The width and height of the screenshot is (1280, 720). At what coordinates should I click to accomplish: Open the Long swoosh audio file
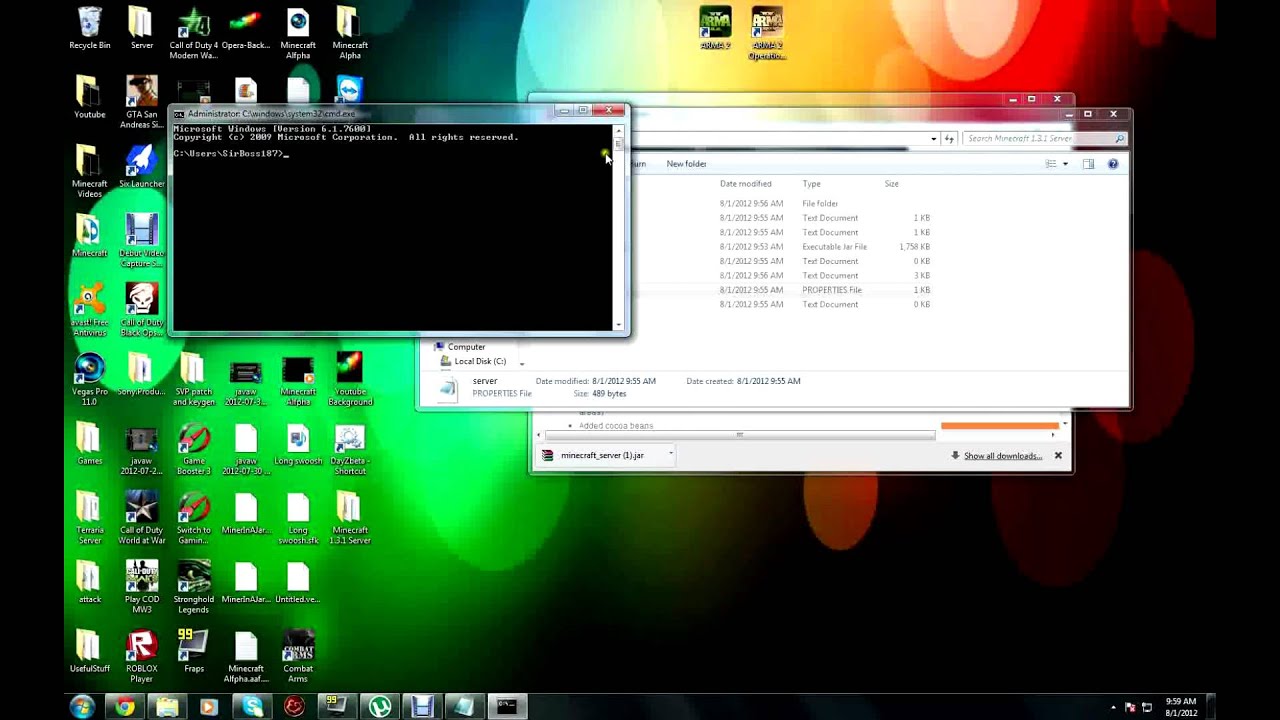tap(297, 444)
